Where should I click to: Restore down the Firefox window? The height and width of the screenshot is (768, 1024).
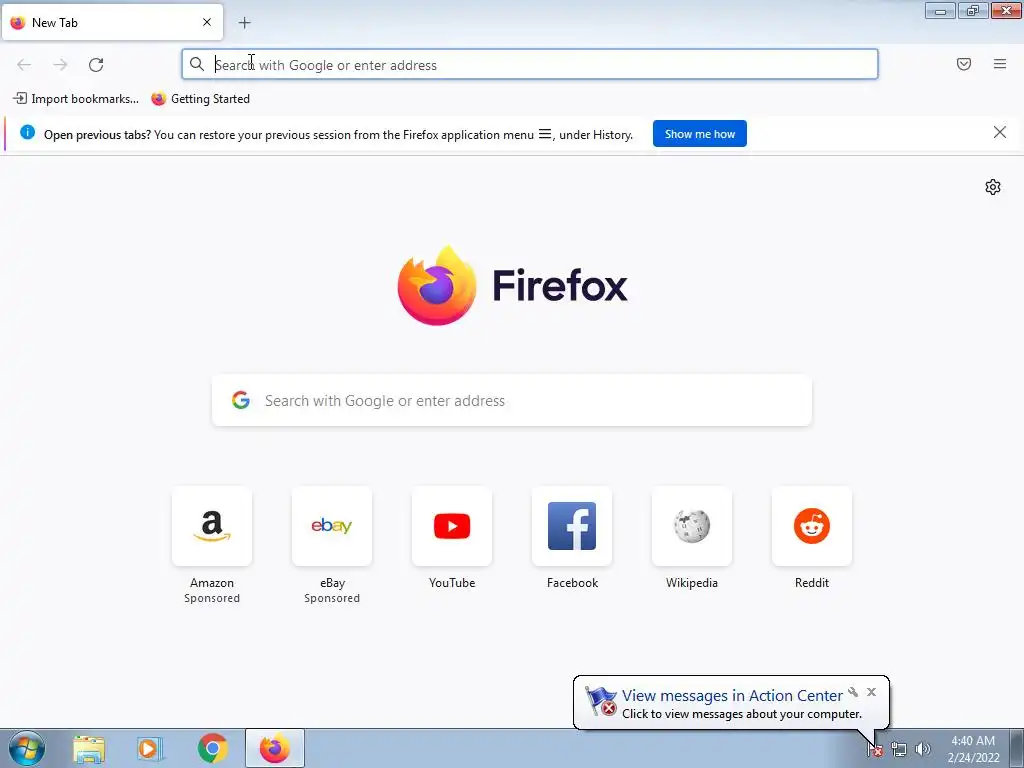tap(973, 11)
